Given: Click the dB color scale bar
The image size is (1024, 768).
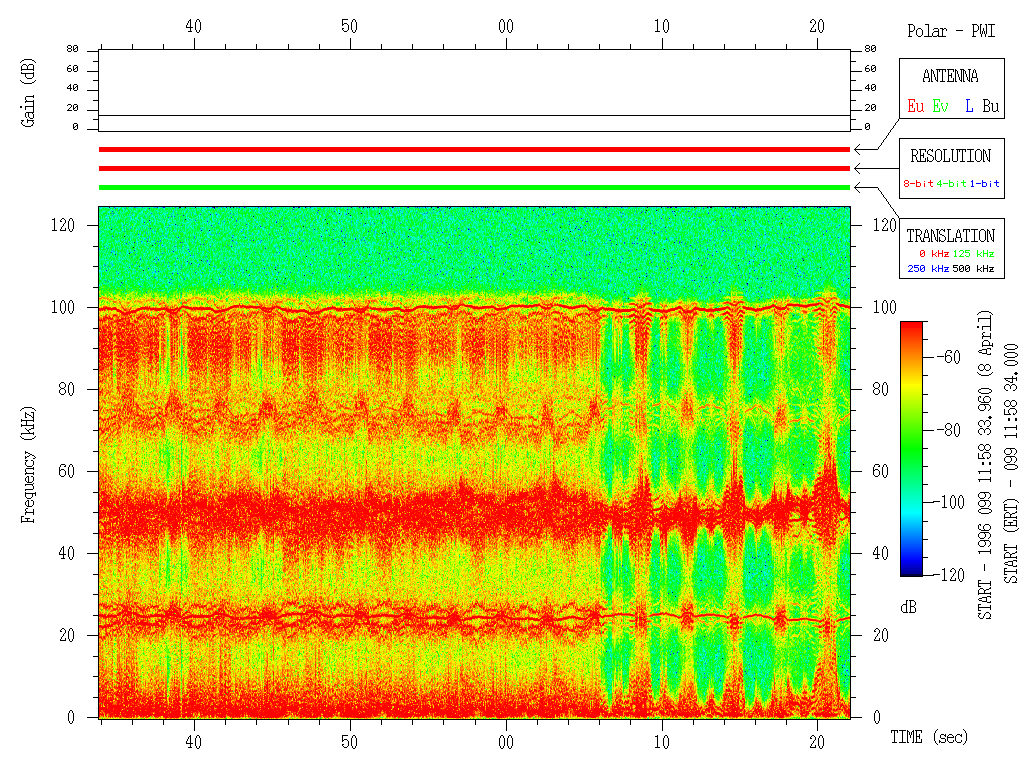Looking at the screenshot, I should pos(912,448).
